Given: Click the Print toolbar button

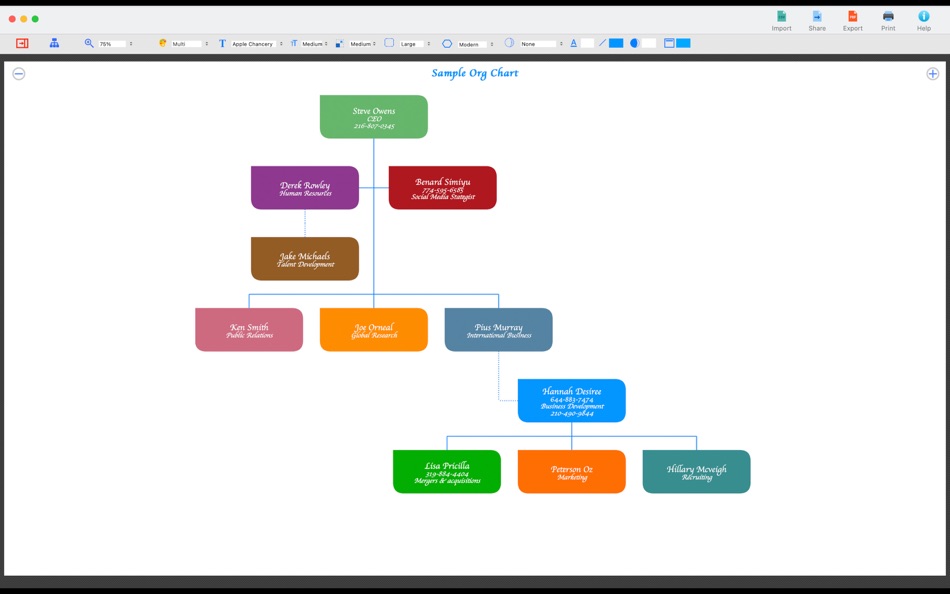Looking at the screenshot, I should tap(888, 21).
